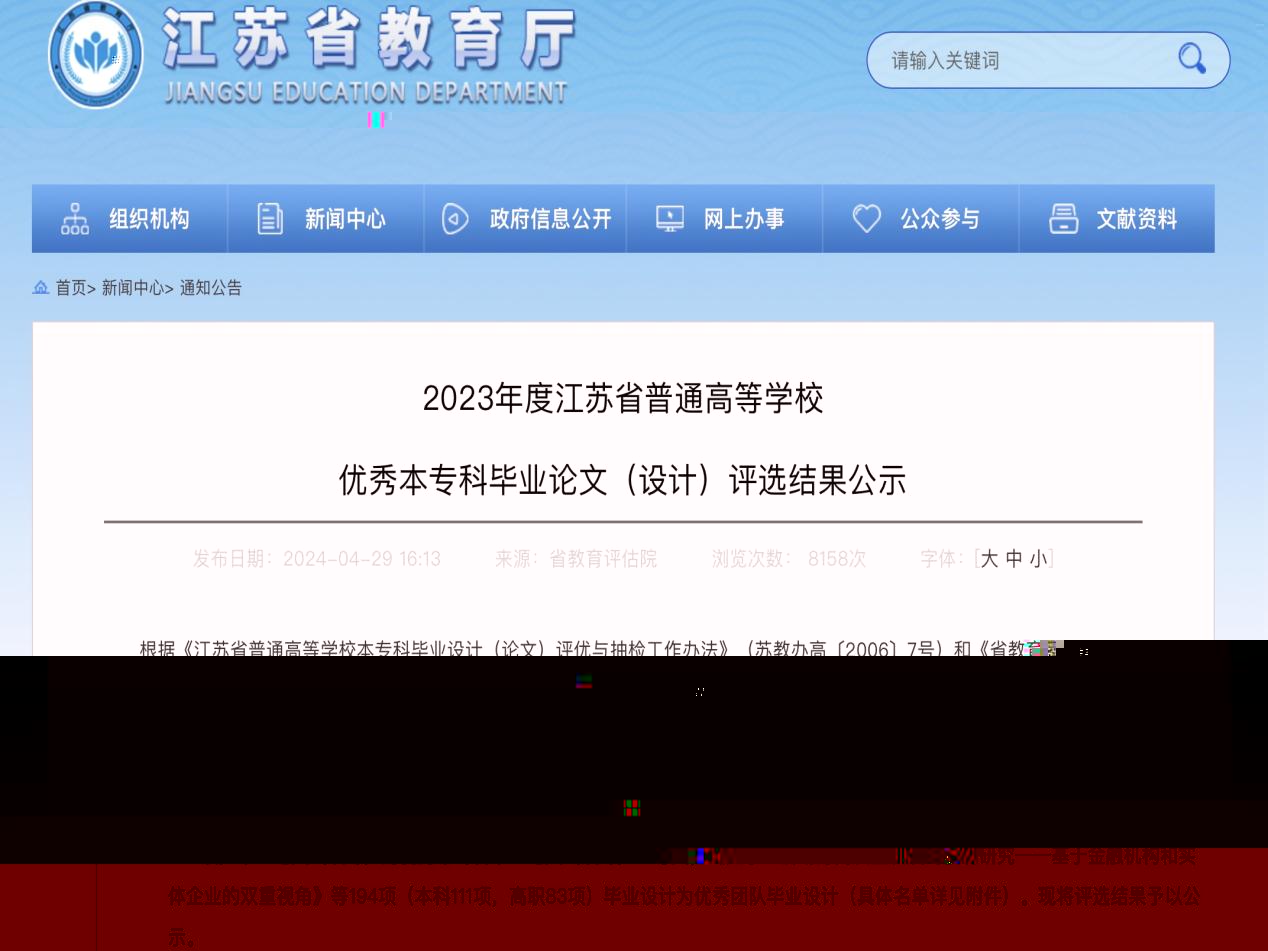Click the 政府信息公开 icon
The height and width of the screenshot is (951, 1268).
[455, 219]
